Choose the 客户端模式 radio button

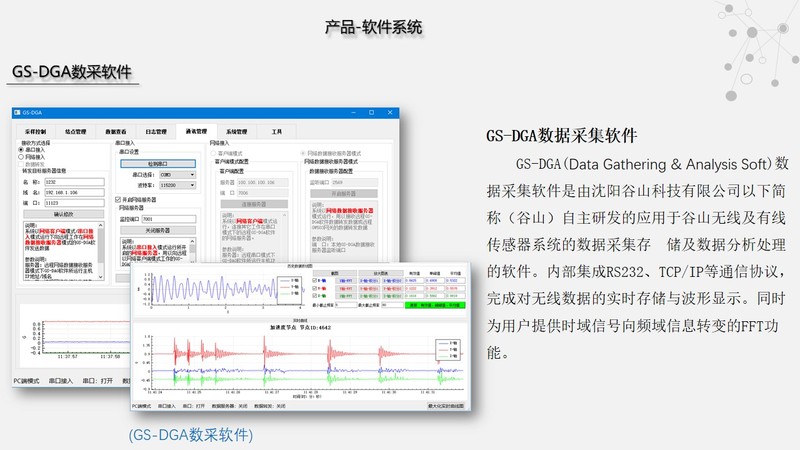(227, 153)
